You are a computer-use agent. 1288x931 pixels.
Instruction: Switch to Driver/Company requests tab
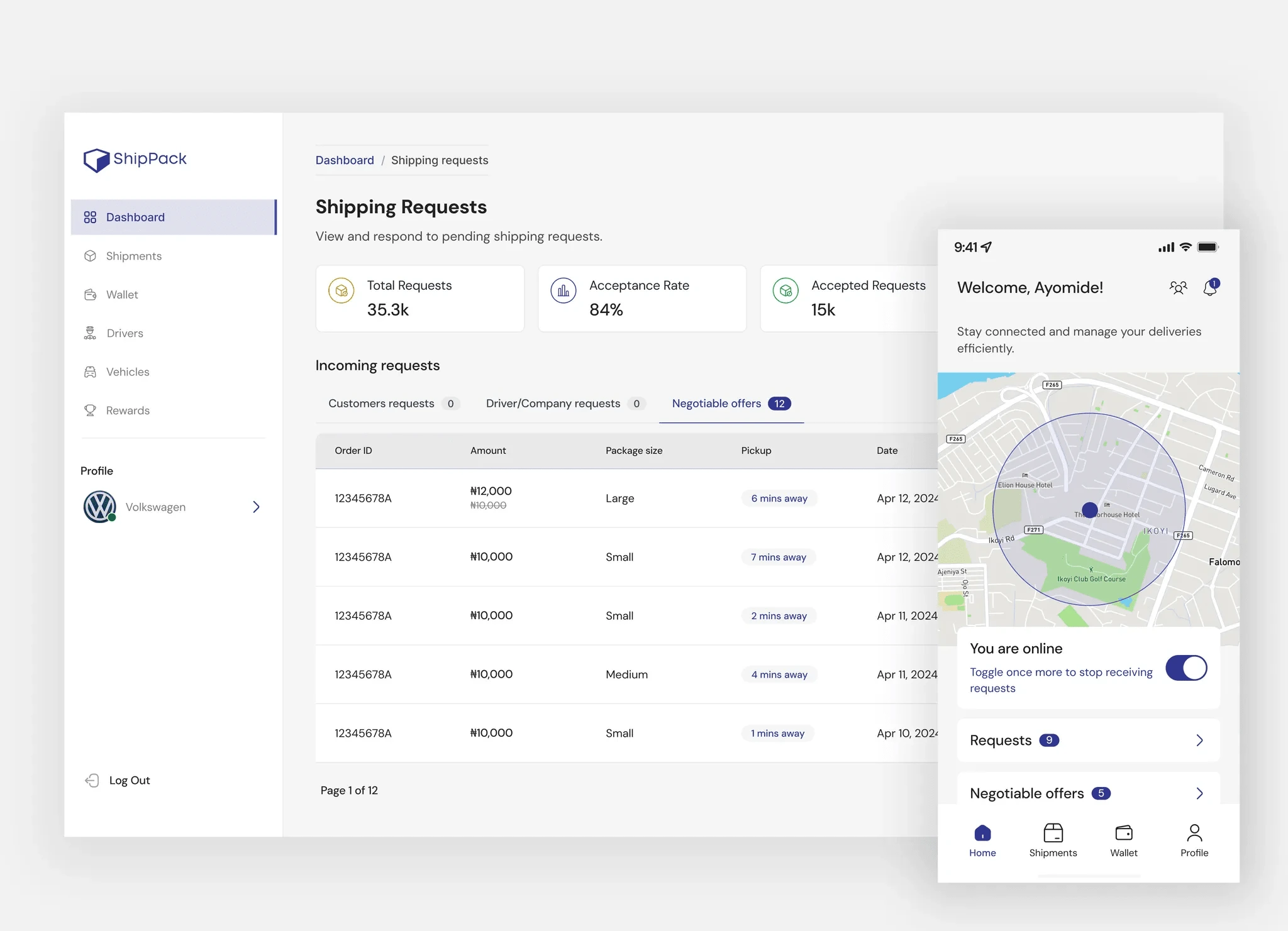[x=553, y=404]
